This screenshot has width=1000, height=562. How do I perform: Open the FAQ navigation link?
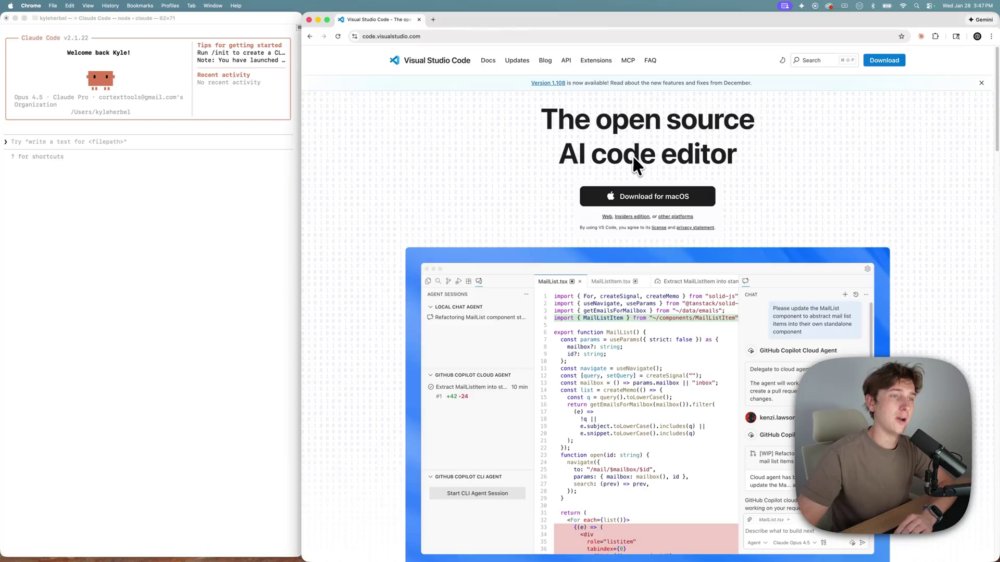[x=650, y=60]
